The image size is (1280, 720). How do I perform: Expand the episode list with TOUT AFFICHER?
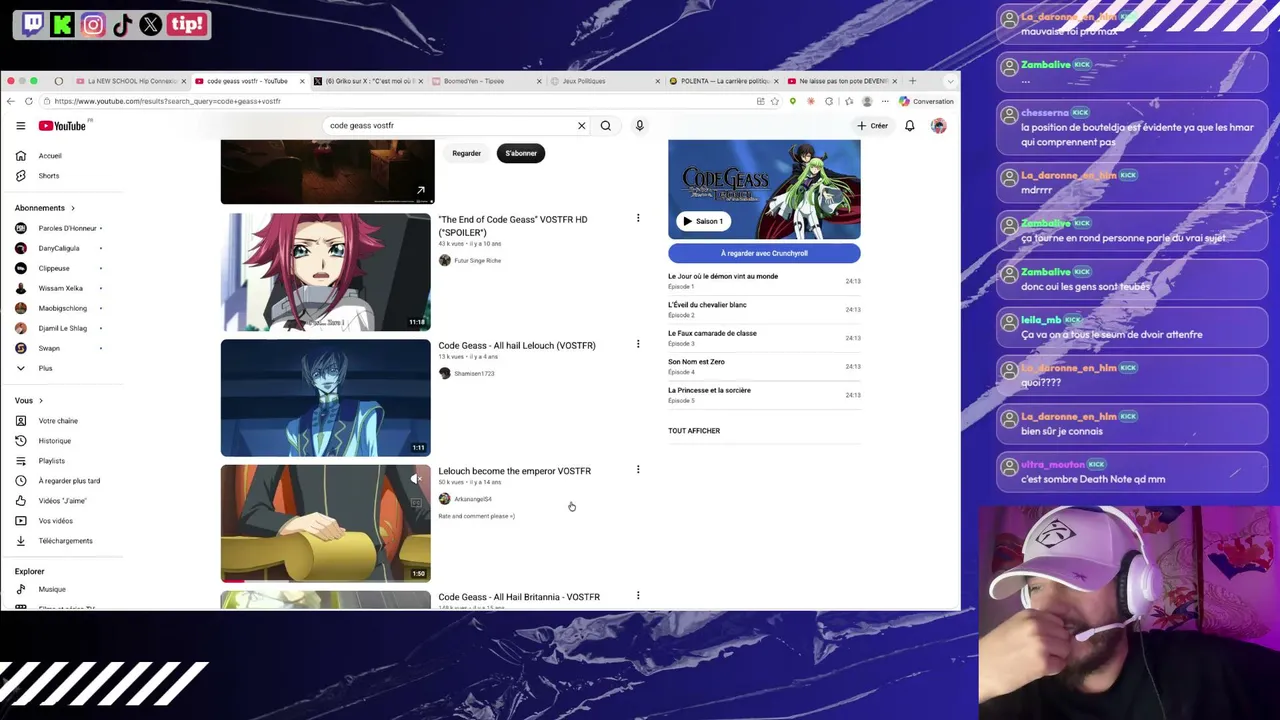point(694,431)
